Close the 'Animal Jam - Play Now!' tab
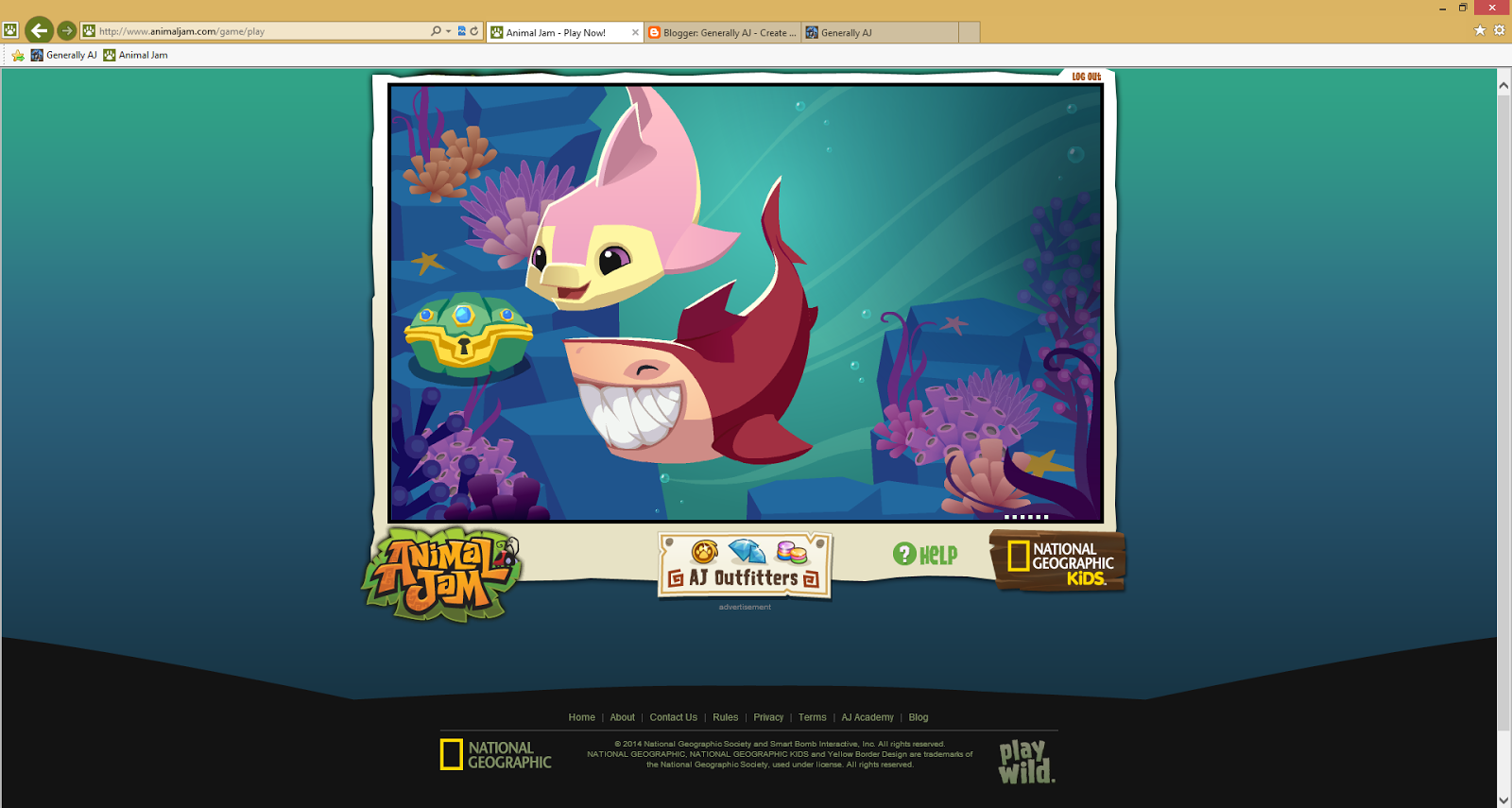The height and width of the screenshot is (808, 1512). tap(635, 32)
